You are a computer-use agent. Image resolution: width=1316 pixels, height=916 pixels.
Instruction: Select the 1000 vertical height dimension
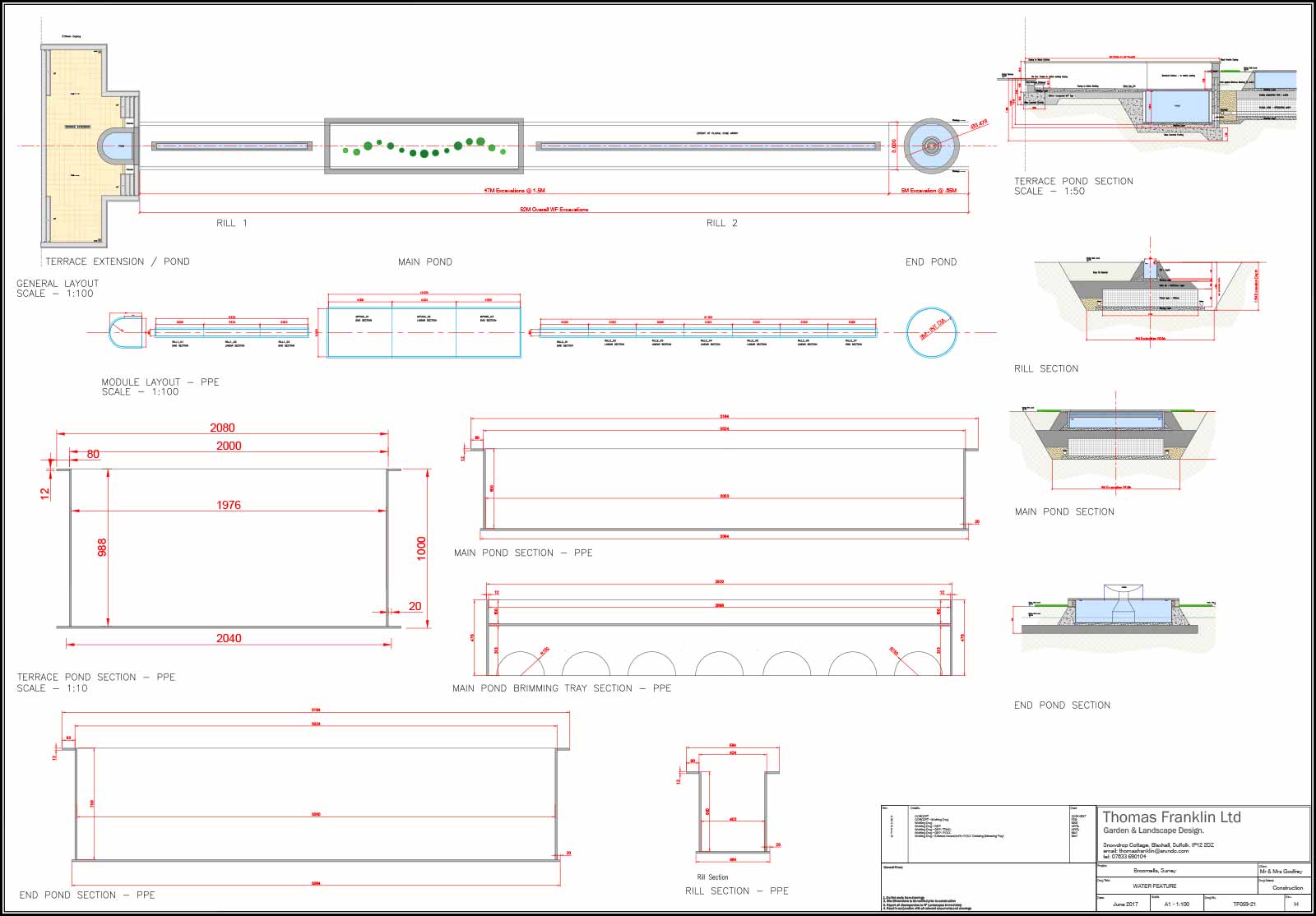pyautogui.click(x=421, y=548)
